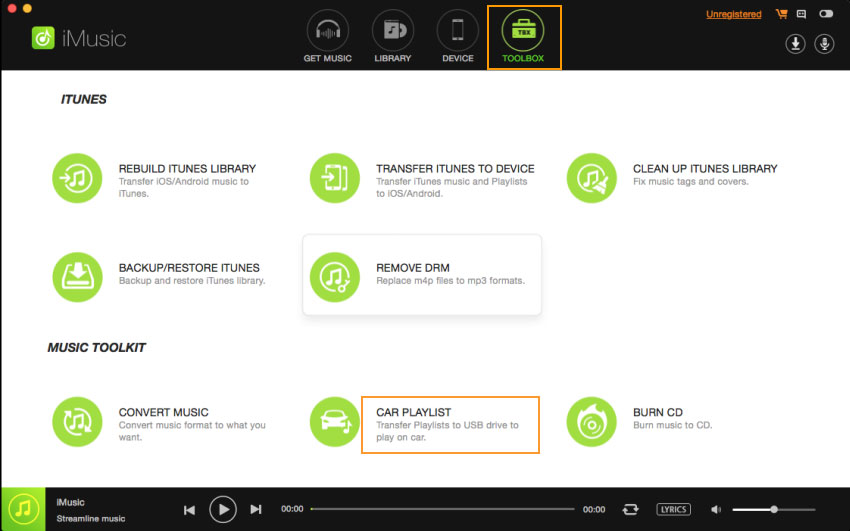Open the BURN CD title

coord(658,412)
